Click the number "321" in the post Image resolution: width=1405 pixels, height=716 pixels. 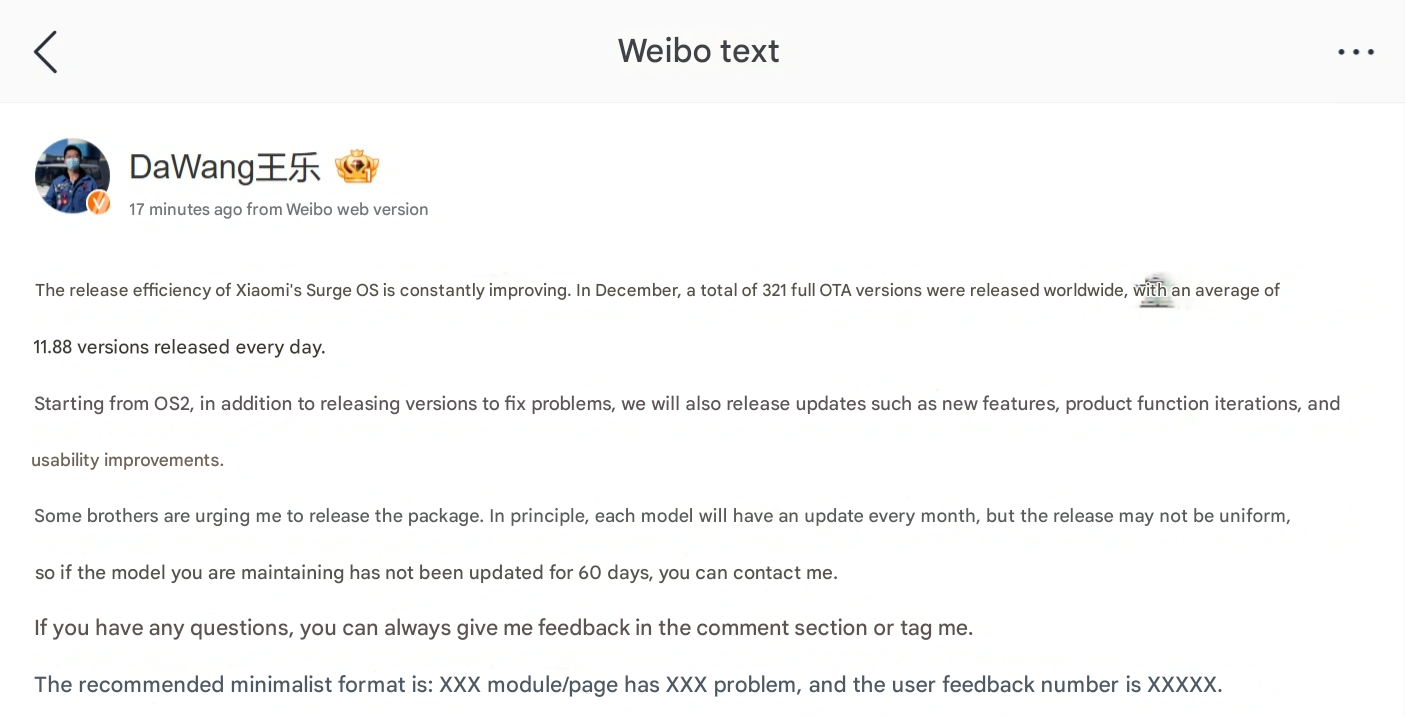coord(774,291)
